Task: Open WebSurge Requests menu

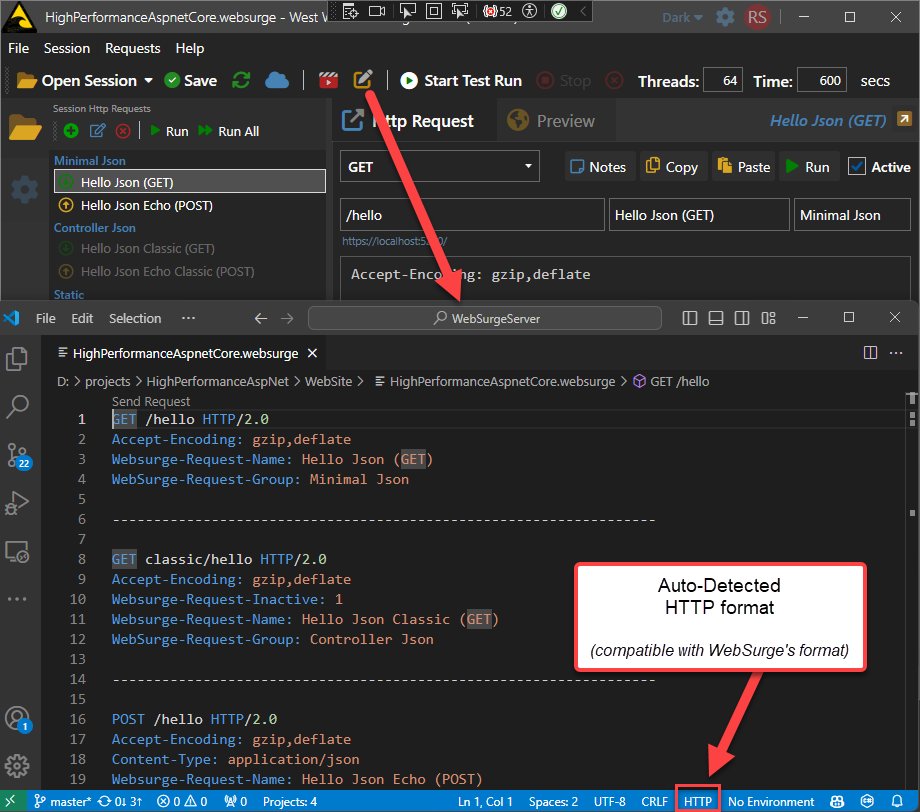Action: (x=133, y=48)
